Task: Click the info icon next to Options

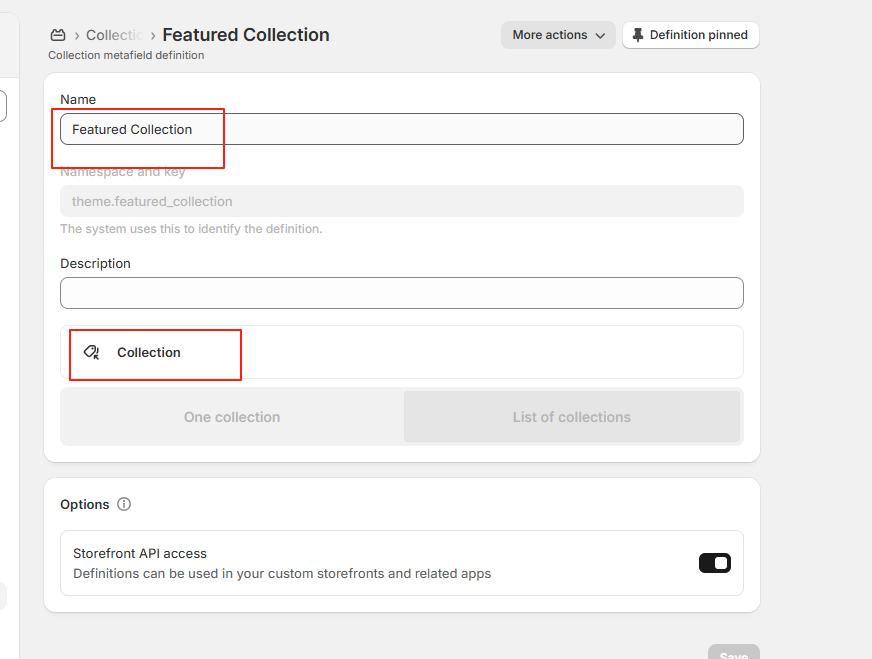Action: (124, 504)
